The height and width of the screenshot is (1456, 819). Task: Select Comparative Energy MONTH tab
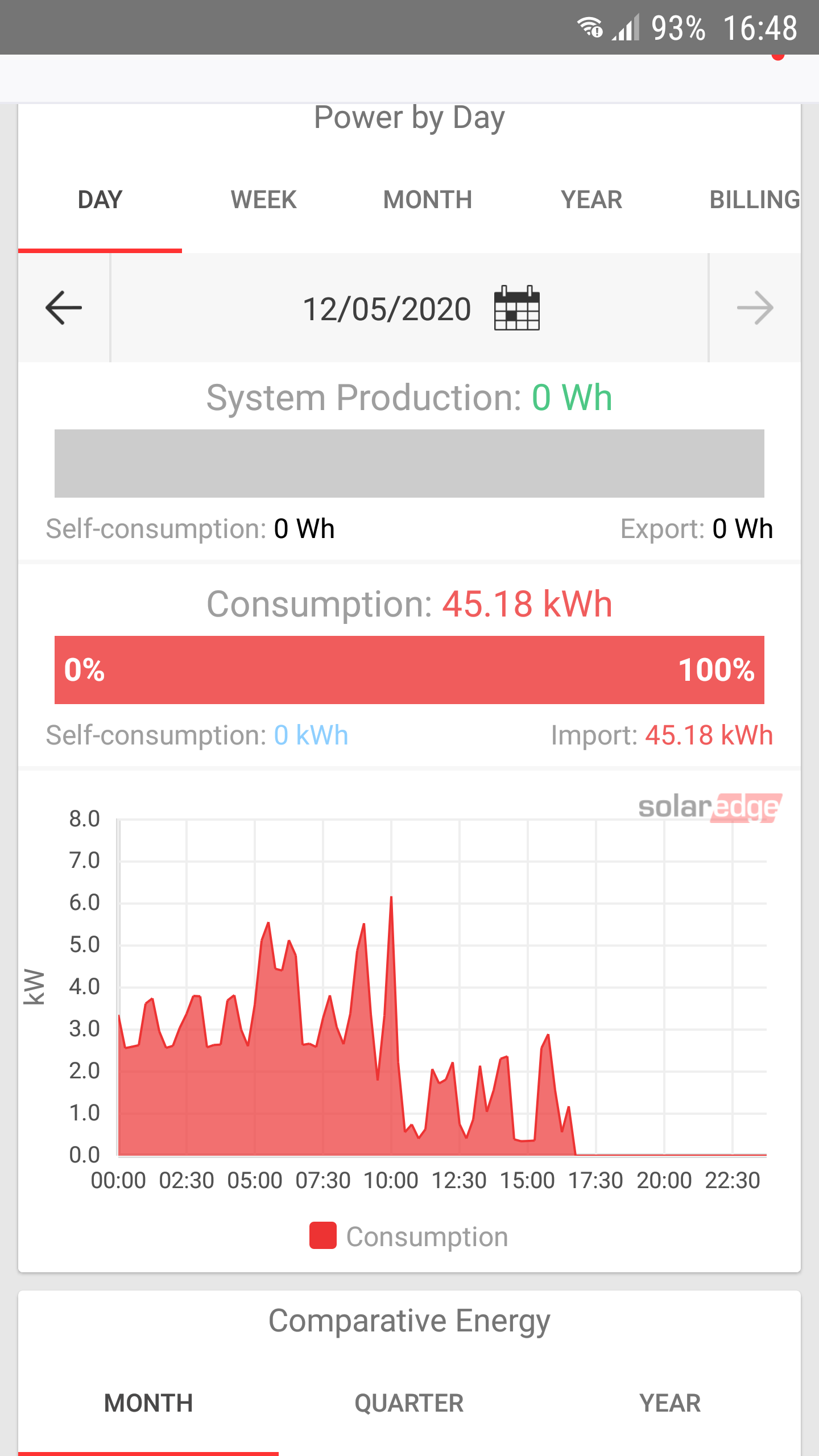[x=148, y=1403]
